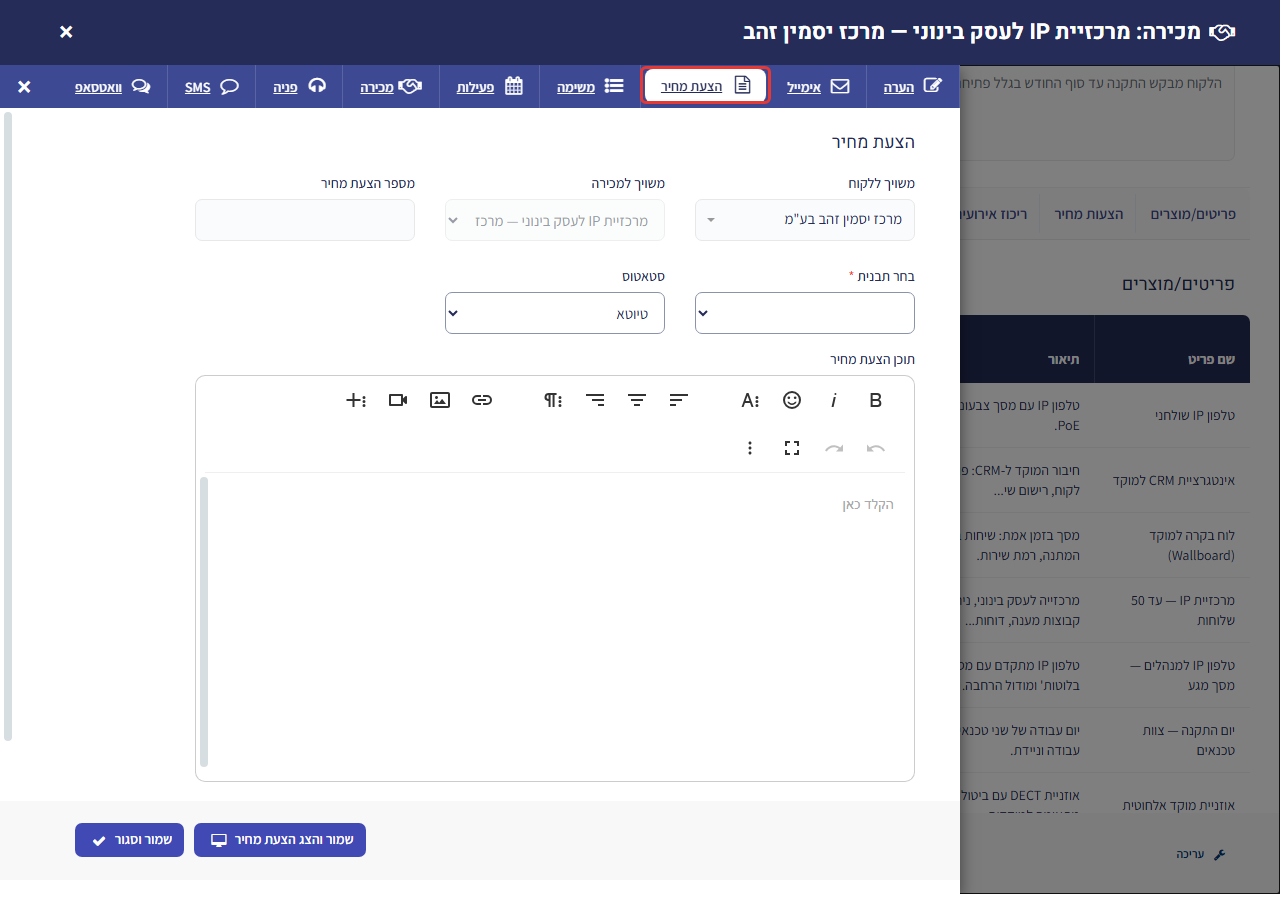Center align text in the editor
The image size is (1280, 900).
point(637,400)
